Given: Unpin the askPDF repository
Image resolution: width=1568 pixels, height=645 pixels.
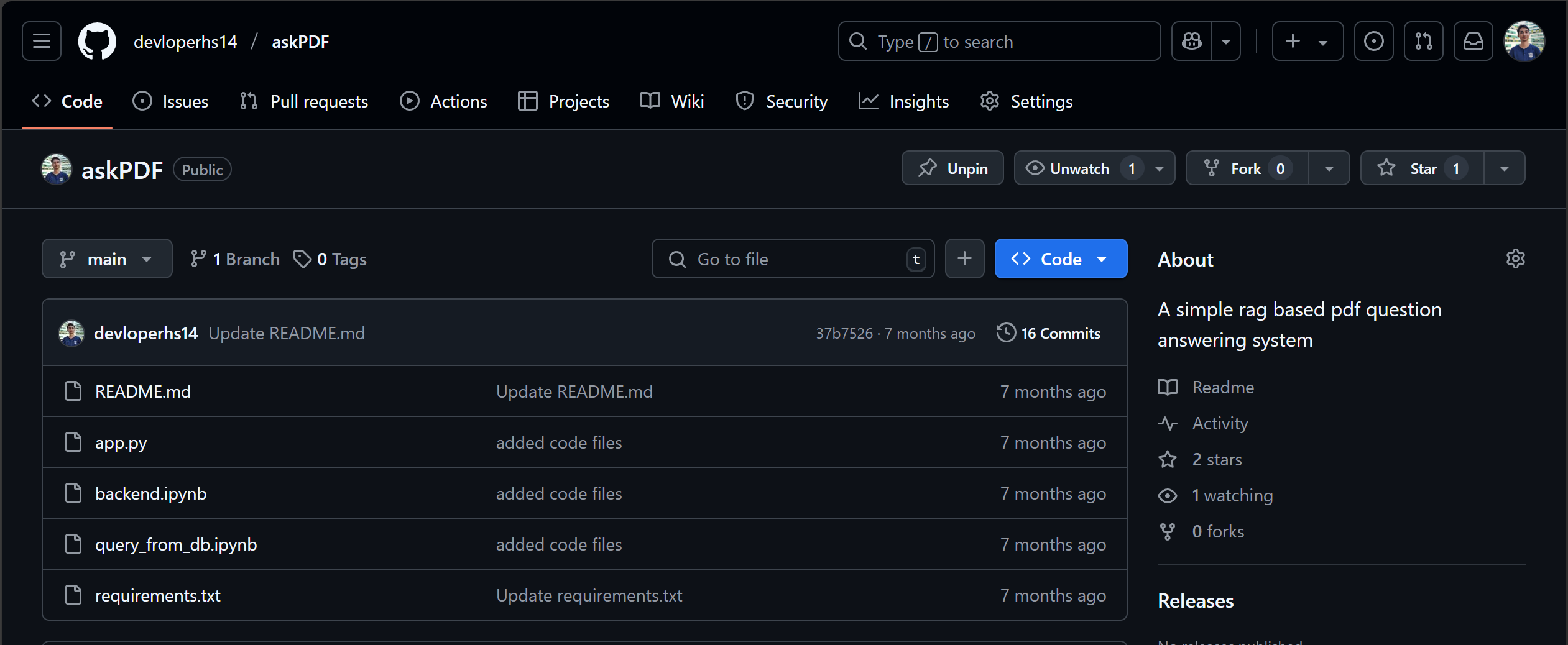Looking at the screenshot, I should [952, 168].
